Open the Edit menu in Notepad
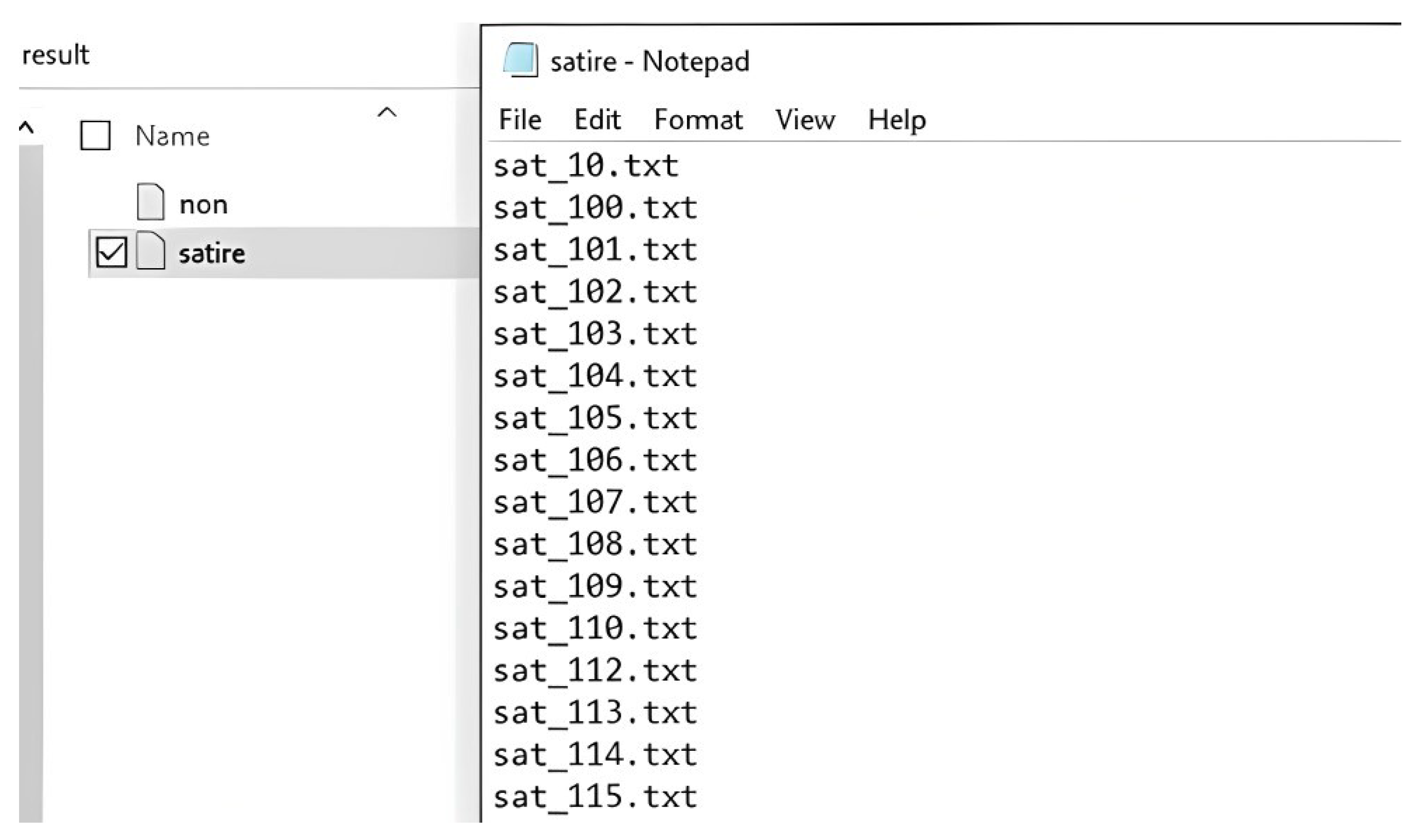This screenshot has height=840, width=1426. click(x=597, y=120)
